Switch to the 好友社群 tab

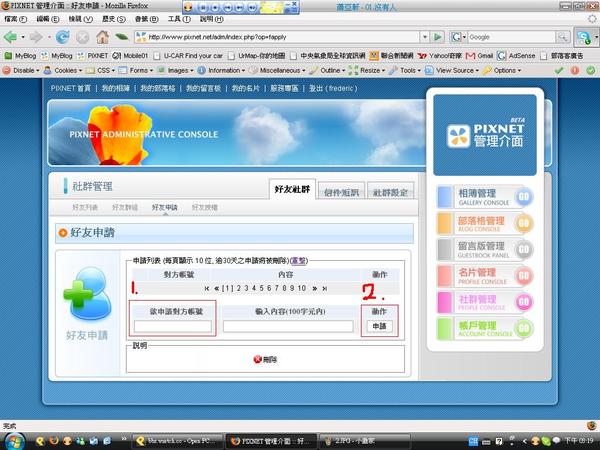coord(292,189)
